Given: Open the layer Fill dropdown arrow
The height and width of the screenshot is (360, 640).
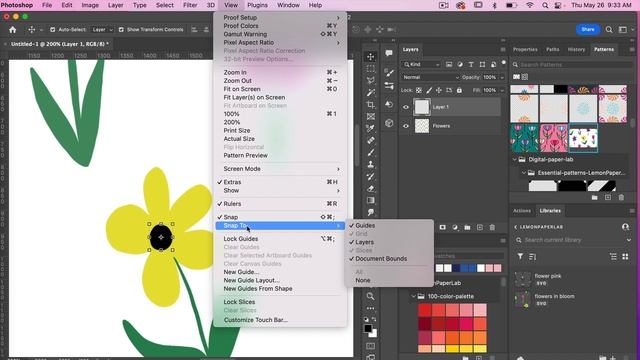Looking at the screenshot, I should click(502, 90).
